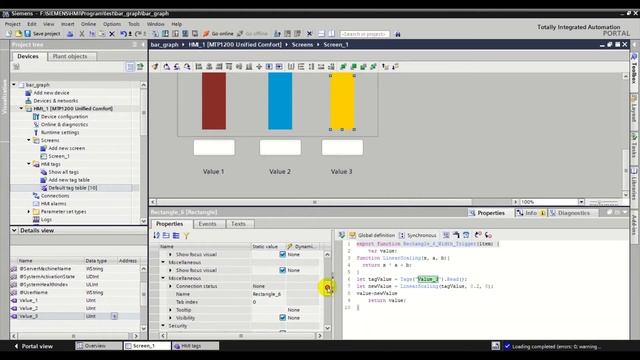640x360 pixels.
Task: Expand the Parameter set types folder
Action: pyautogui.click(x=29, y=212)
